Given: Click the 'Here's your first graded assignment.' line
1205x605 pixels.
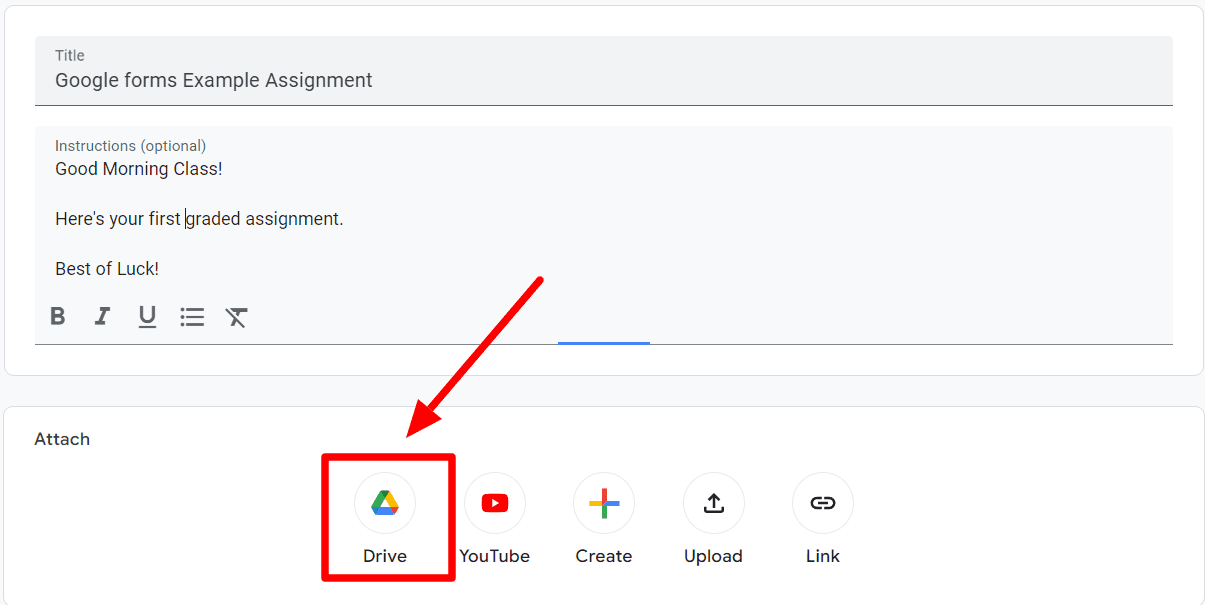Looking at the screenshot, I should click(199, 219).
